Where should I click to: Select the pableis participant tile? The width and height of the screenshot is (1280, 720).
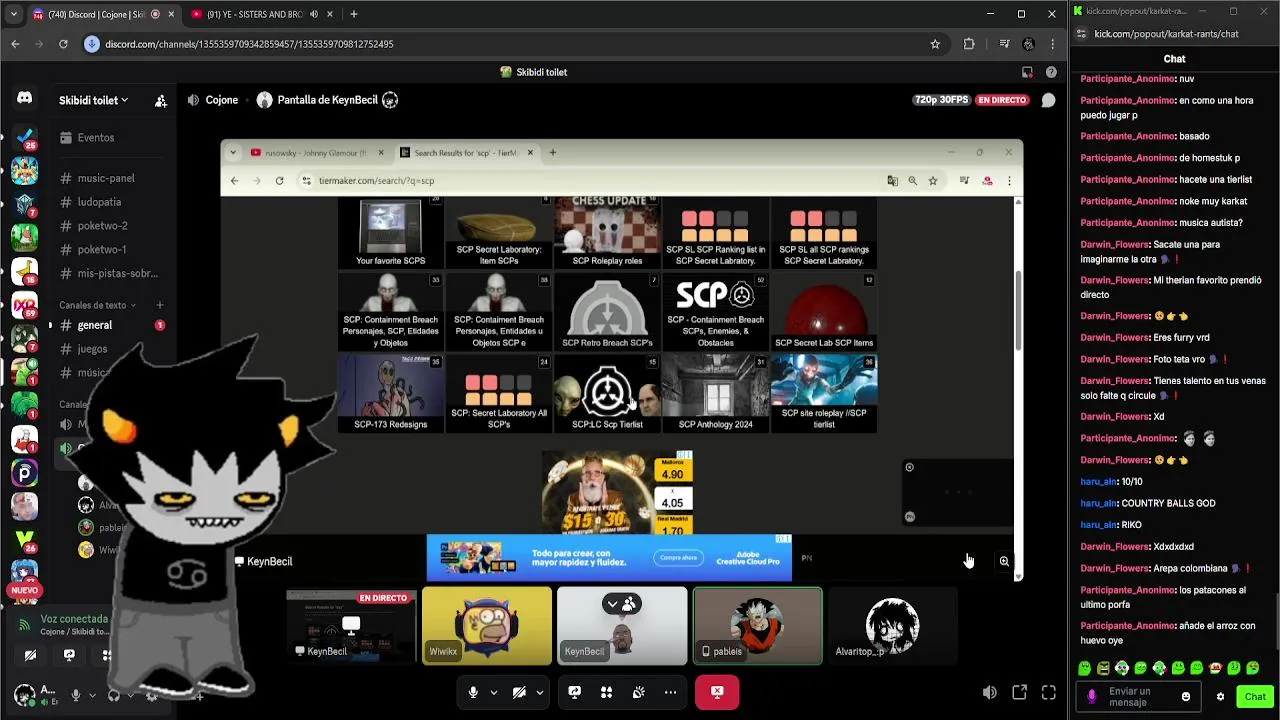pos(757,626)
